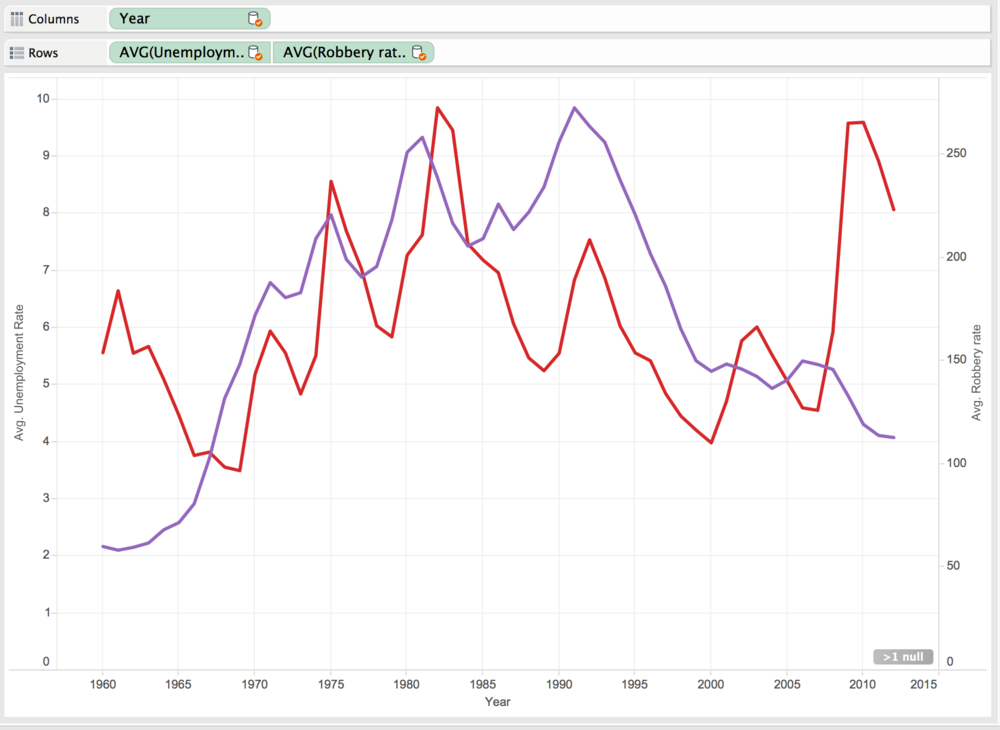
Task: Click the Columns shelf grid icon
Action: pos(17,19)
